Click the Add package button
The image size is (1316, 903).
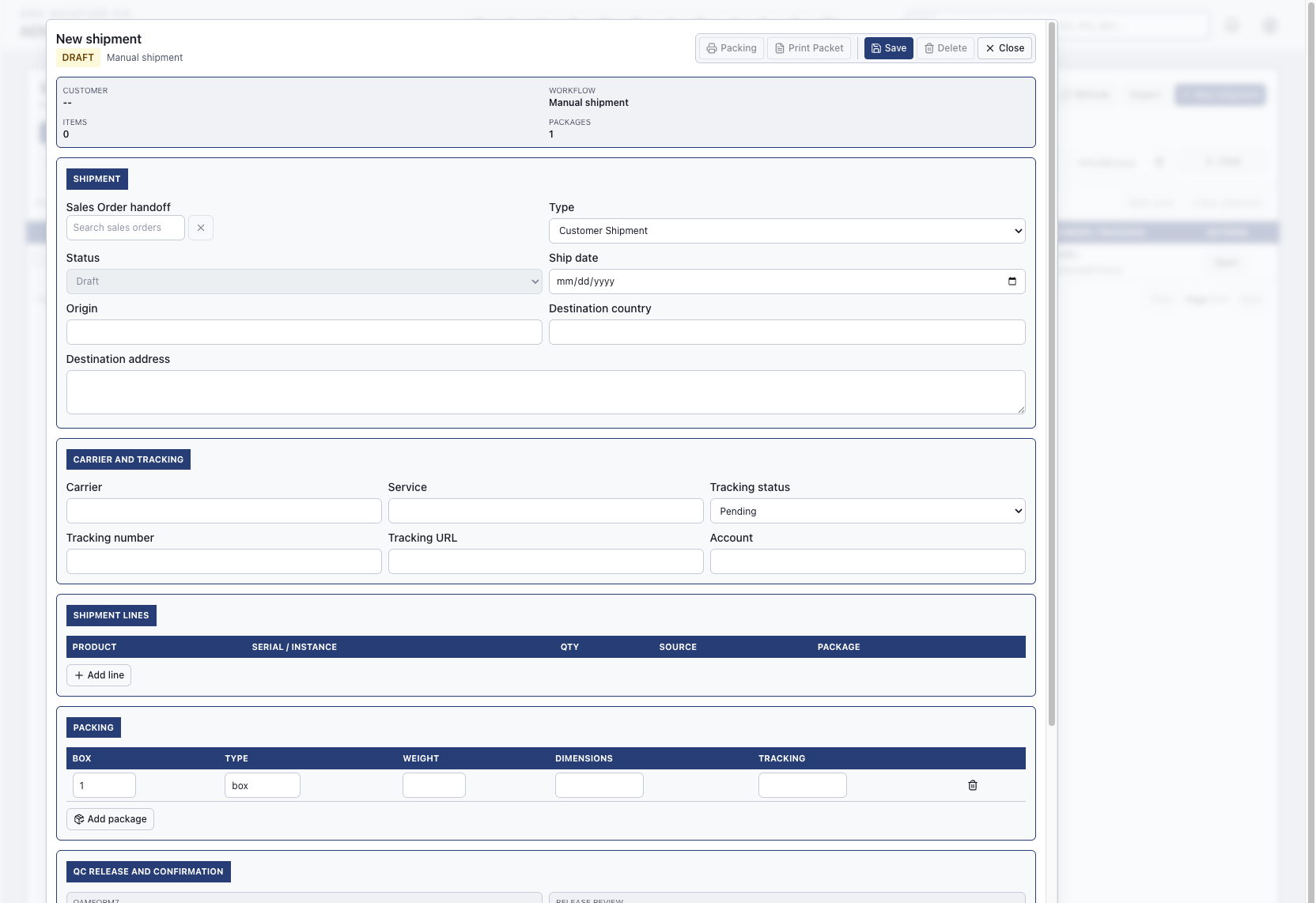point(110,819)
